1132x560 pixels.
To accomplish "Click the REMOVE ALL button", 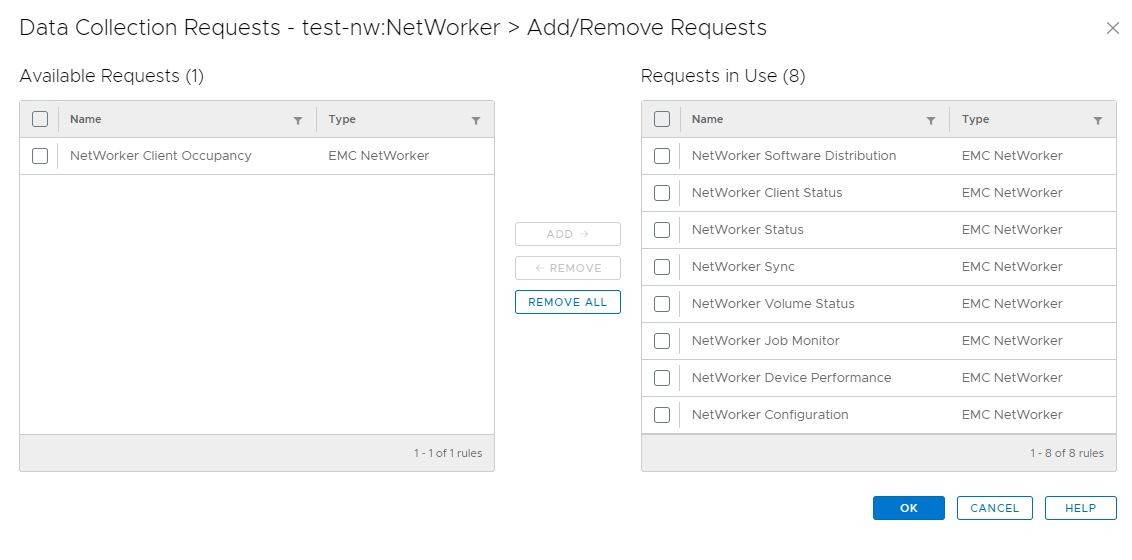I will 567,302.
